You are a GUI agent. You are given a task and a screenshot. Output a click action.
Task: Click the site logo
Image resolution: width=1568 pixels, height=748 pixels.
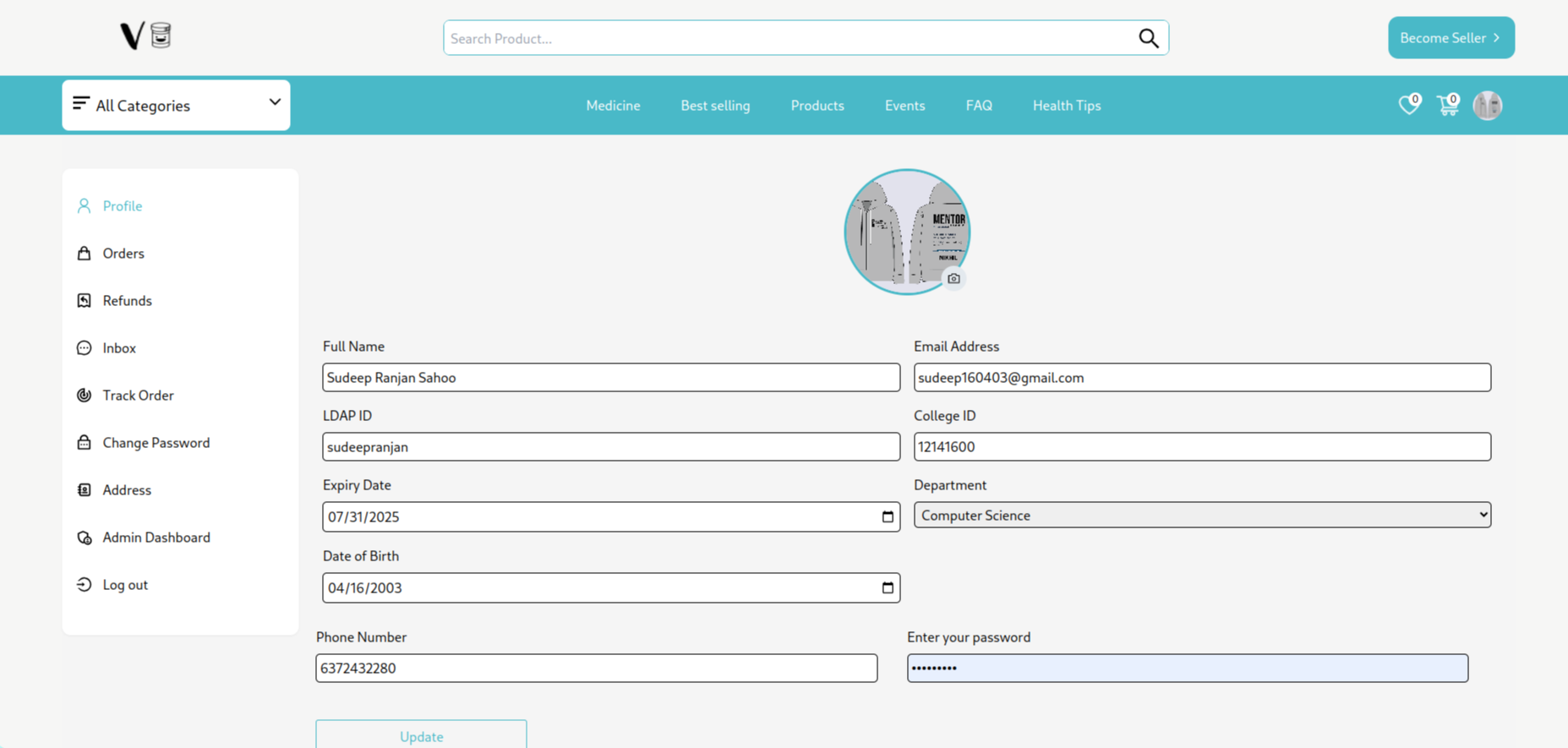(x=145, y=36)
